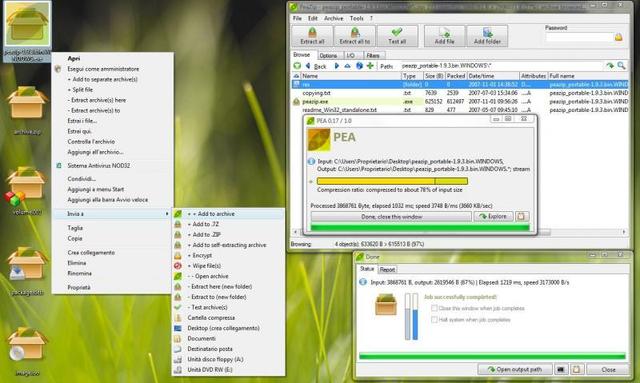The image size is (640, 383).
Task: Click the yellow PEA compression ratio bar
Action: (x=392, y=181)
